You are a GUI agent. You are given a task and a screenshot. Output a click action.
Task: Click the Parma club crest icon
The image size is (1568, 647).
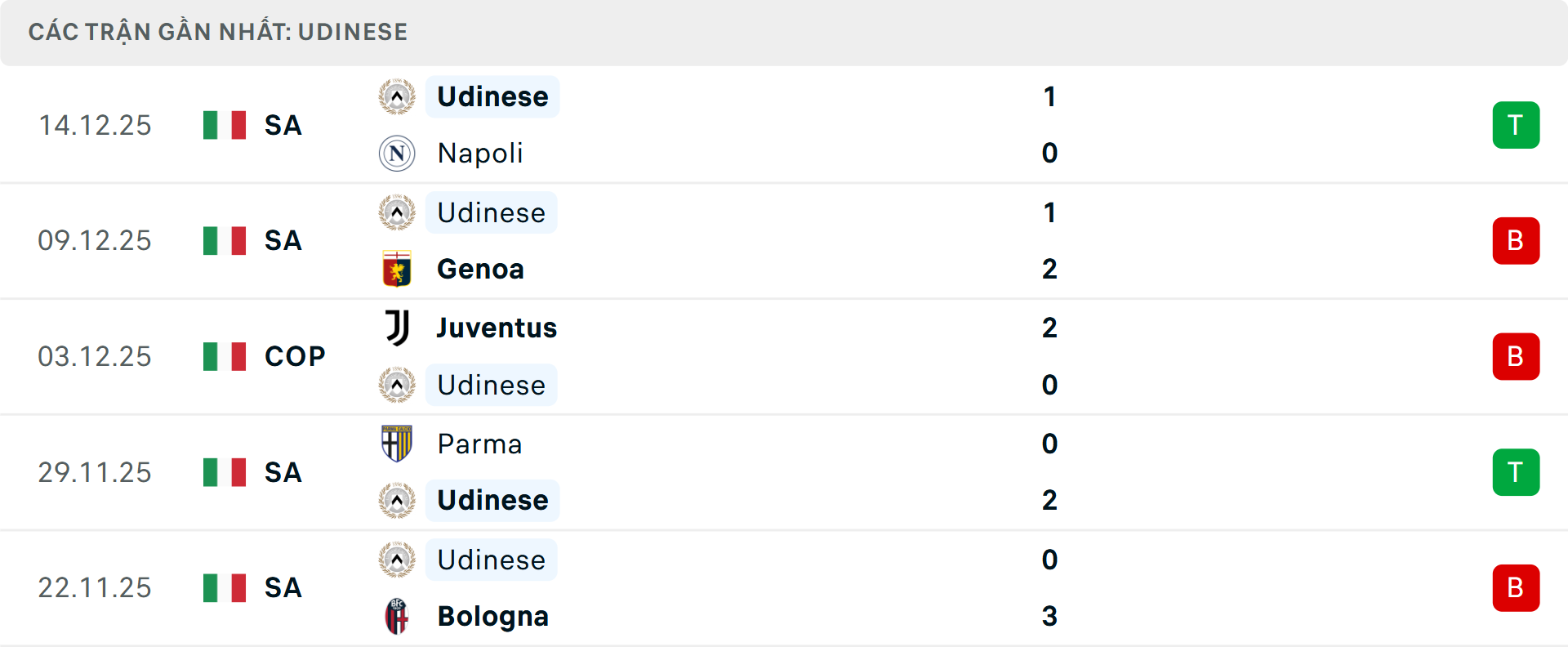[397, 444]
